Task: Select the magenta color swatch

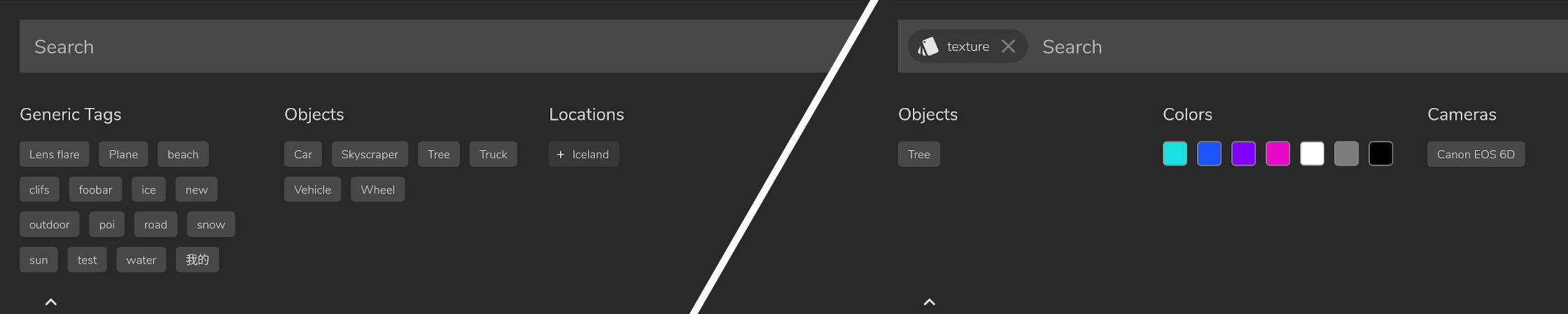Action: pyautogui.click(x=1277, y=153)
